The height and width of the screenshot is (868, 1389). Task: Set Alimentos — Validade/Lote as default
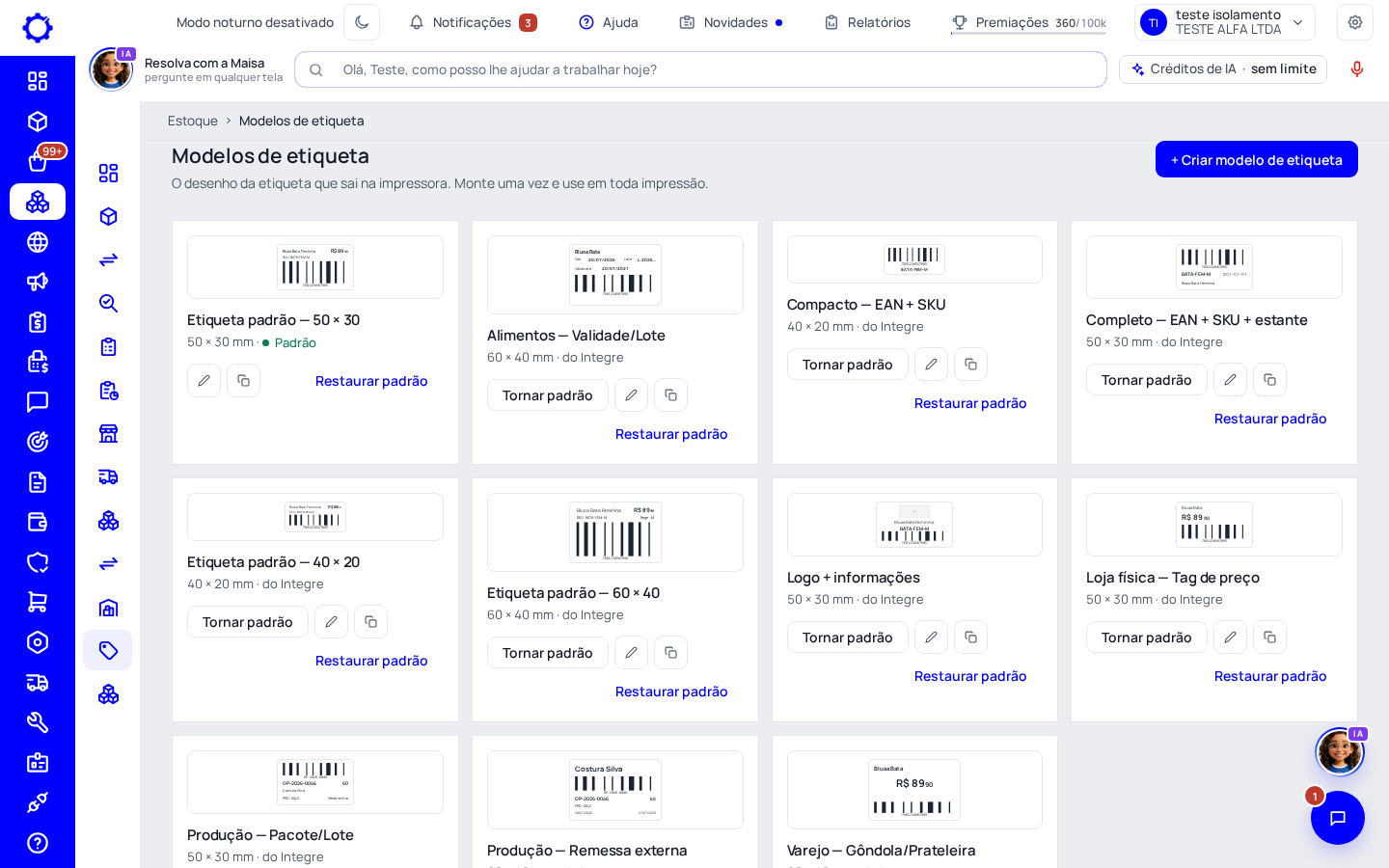tap(548, 395)
